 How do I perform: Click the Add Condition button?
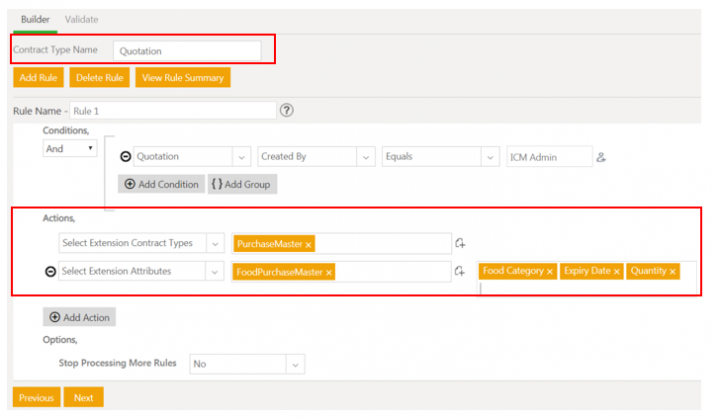click(x=160, y=184)
